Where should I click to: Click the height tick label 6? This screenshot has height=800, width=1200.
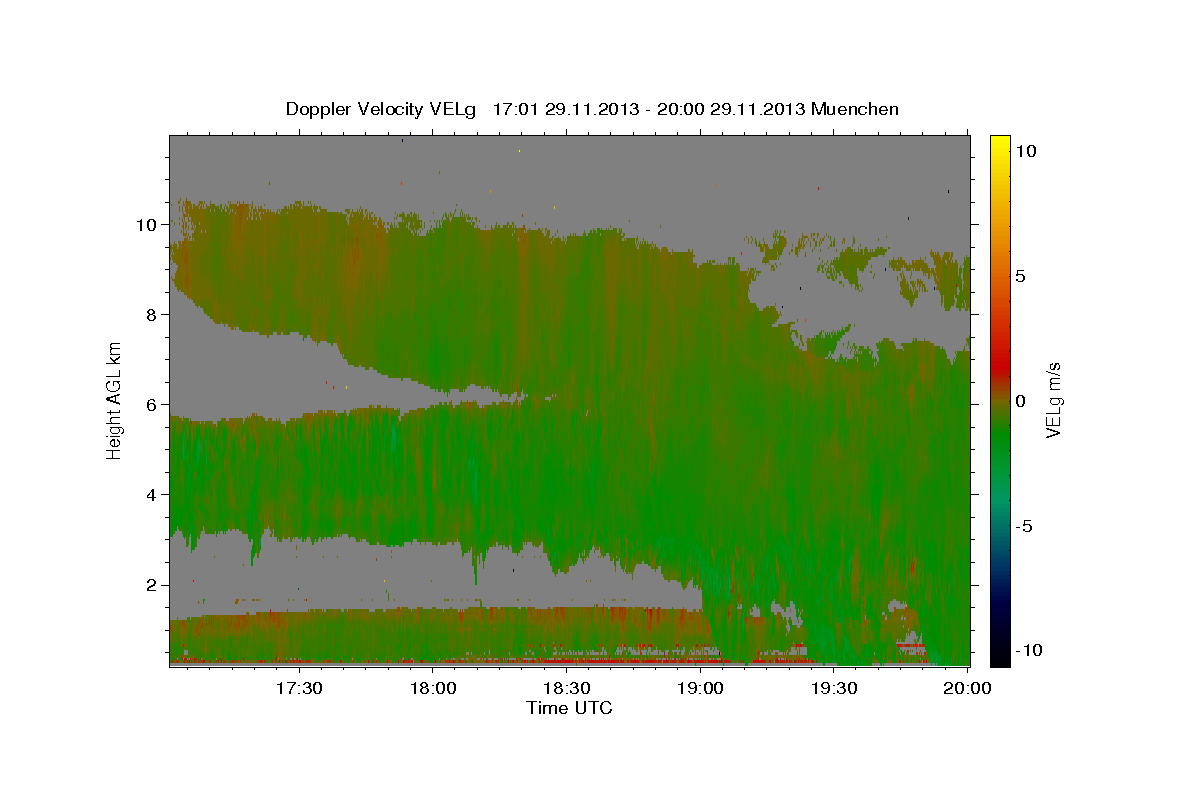tap(152, 405)
